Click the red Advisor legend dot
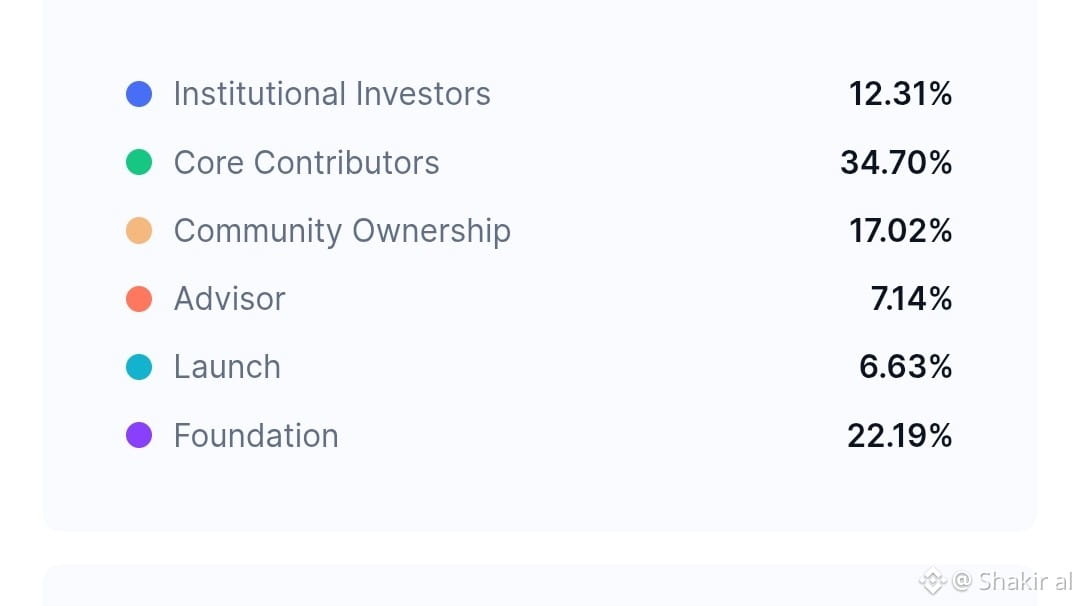The height and width of the screenshot is (606, 1080). (139, 299)
